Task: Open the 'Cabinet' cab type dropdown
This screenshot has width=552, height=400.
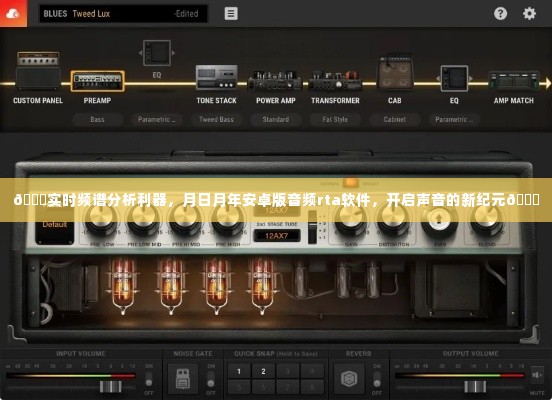Action: point(395,119)
